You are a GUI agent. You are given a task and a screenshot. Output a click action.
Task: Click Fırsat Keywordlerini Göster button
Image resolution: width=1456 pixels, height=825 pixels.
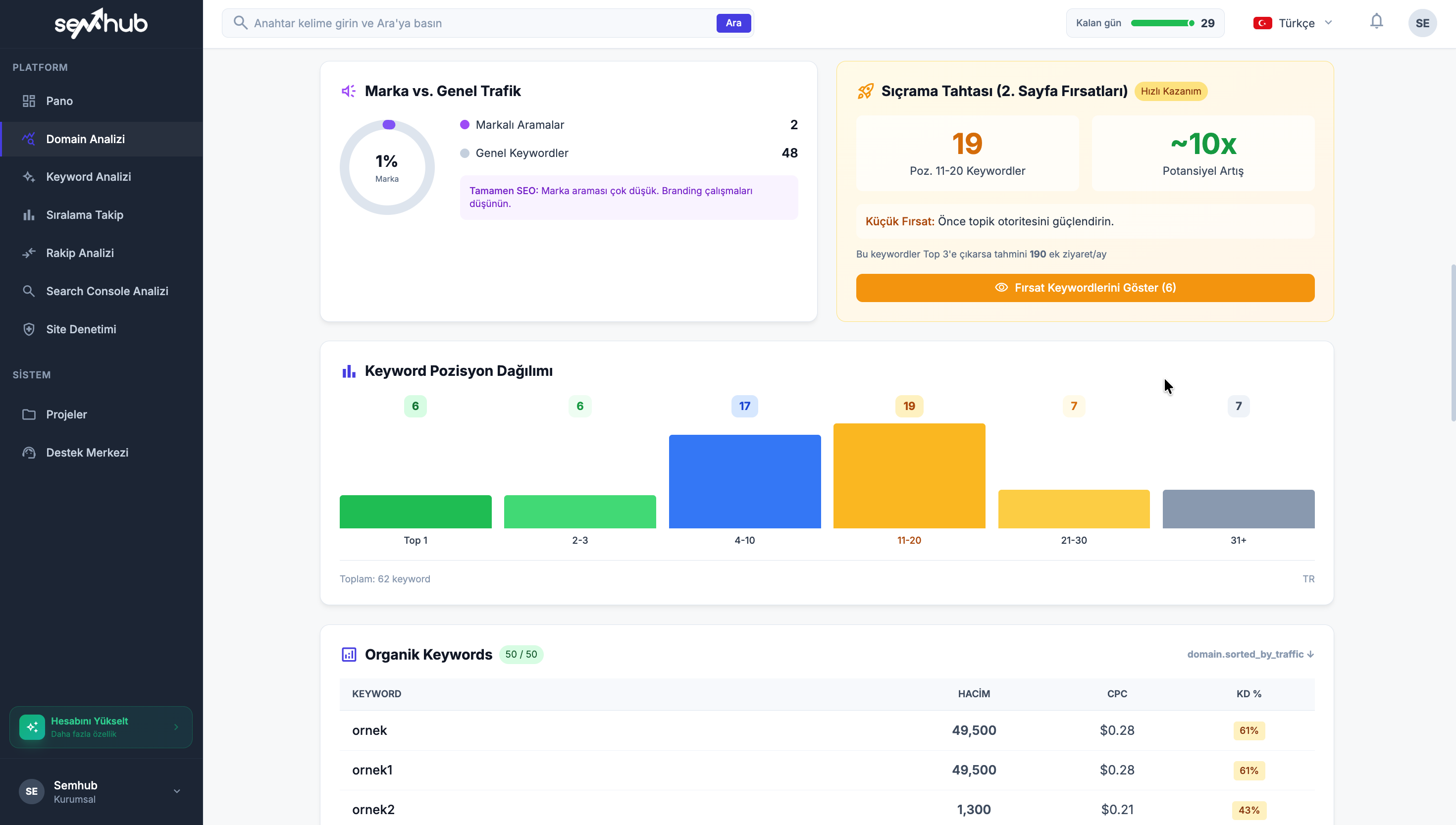point(1085,288)
